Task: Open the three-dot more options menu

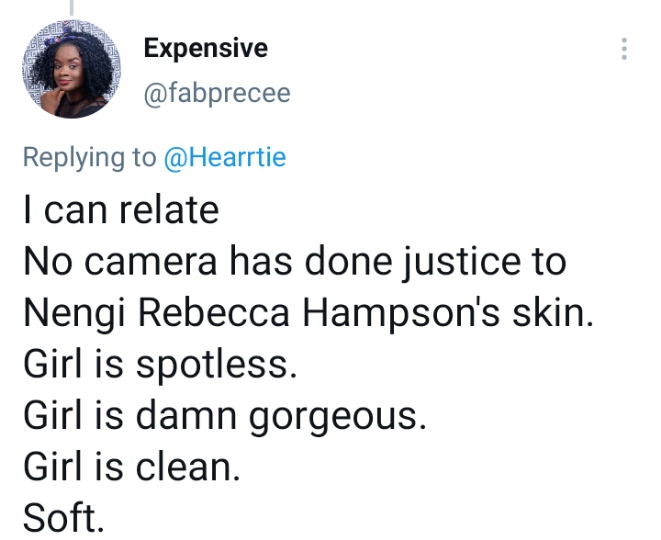Action: pyautogui.click(x=624, y=49)
